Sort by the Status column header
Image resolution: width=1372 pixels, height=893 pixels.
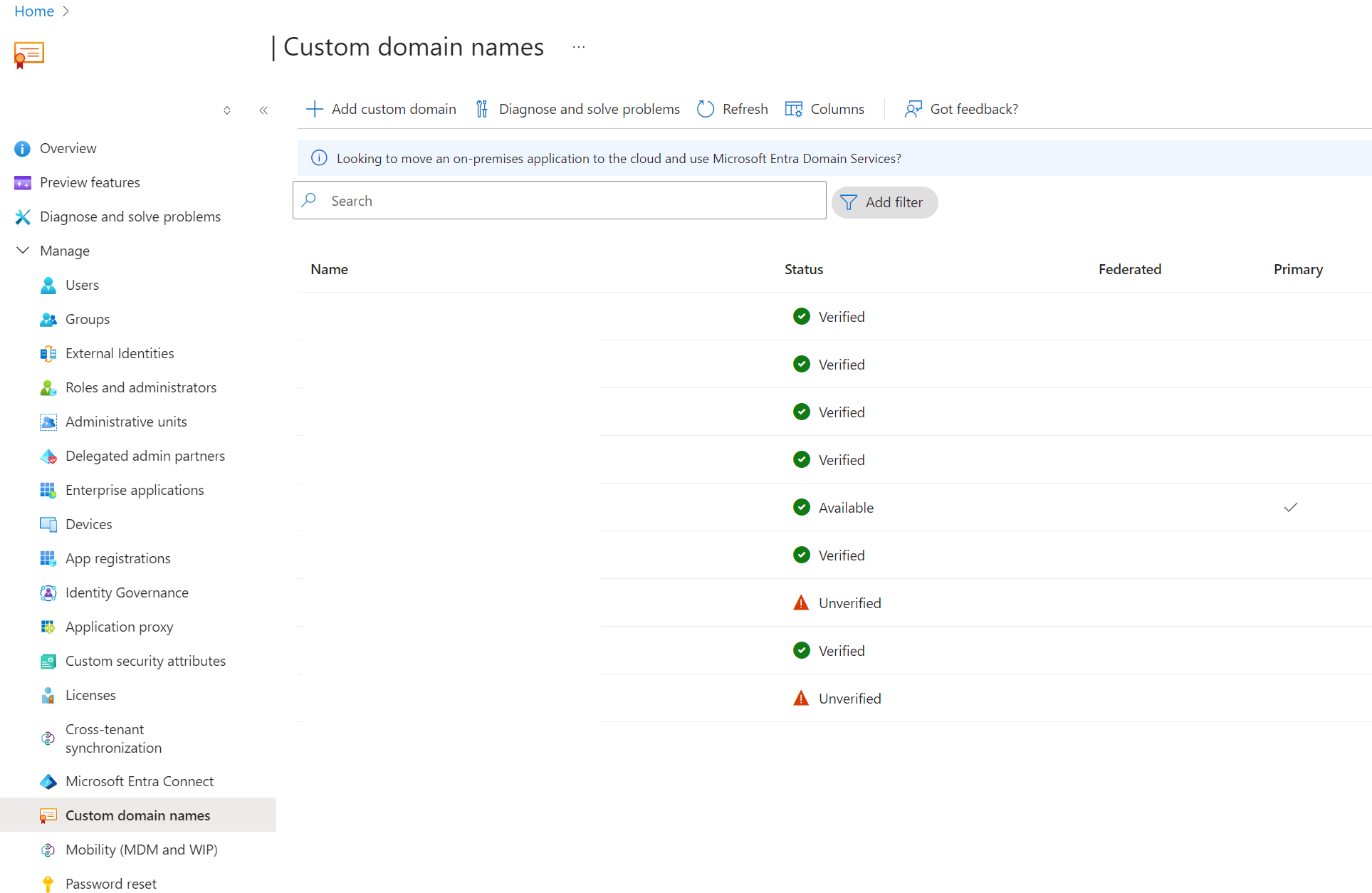click(804, 269)
